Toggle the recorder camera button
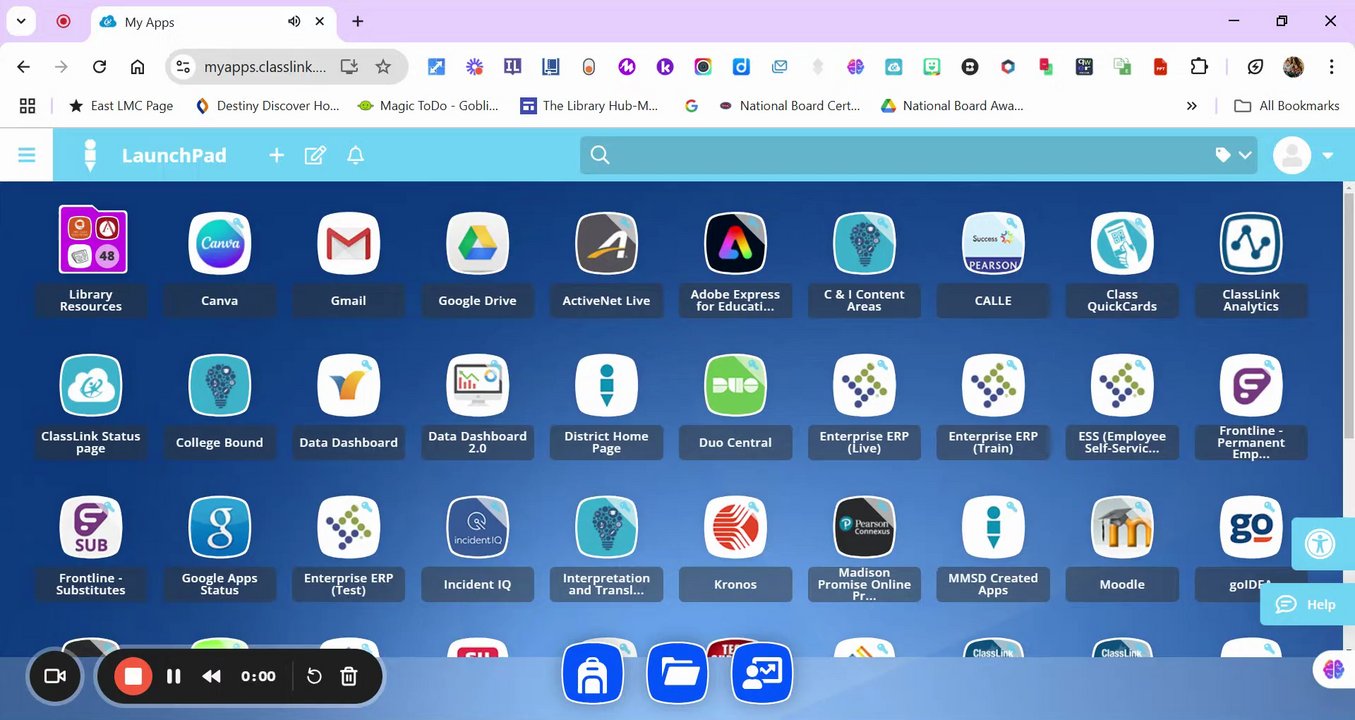The width and height of the screenshot is (1355, 720). [x=55, y=677]
